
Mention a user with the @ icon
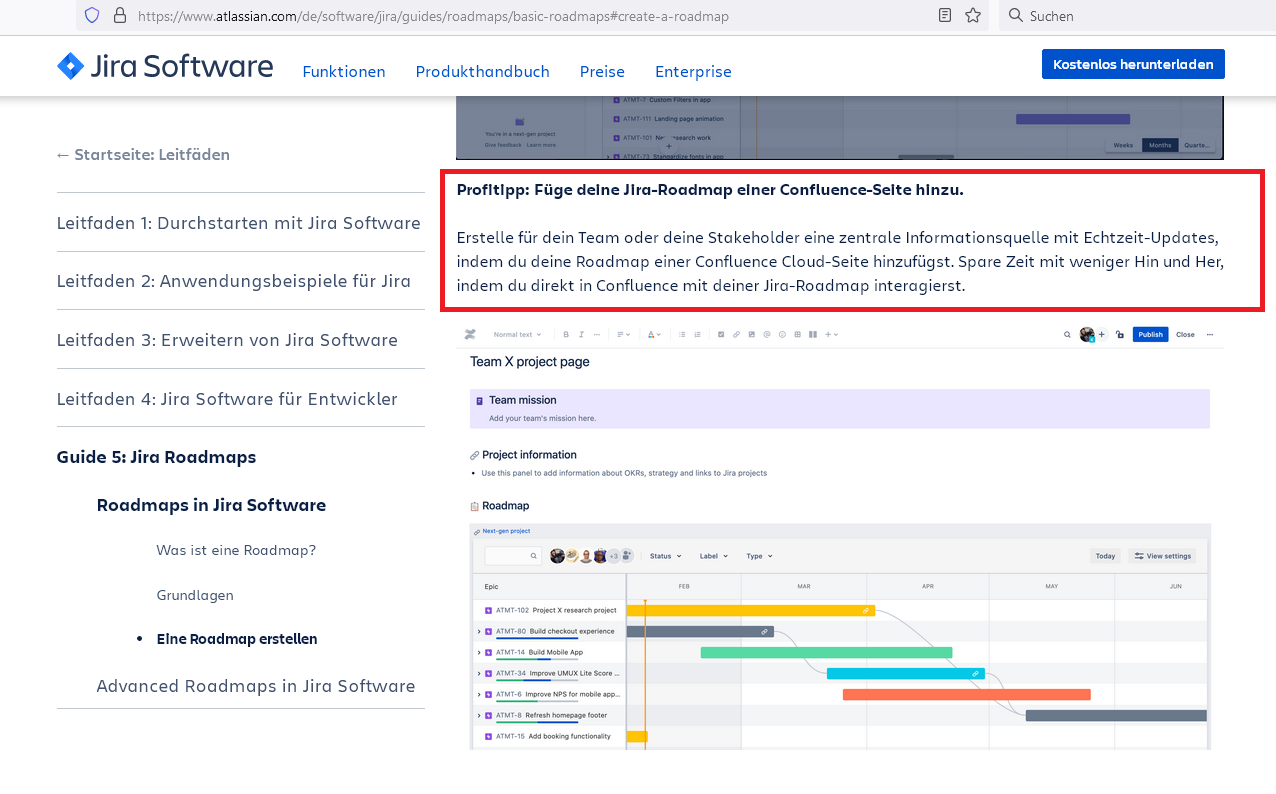click(x=766, y=334)
